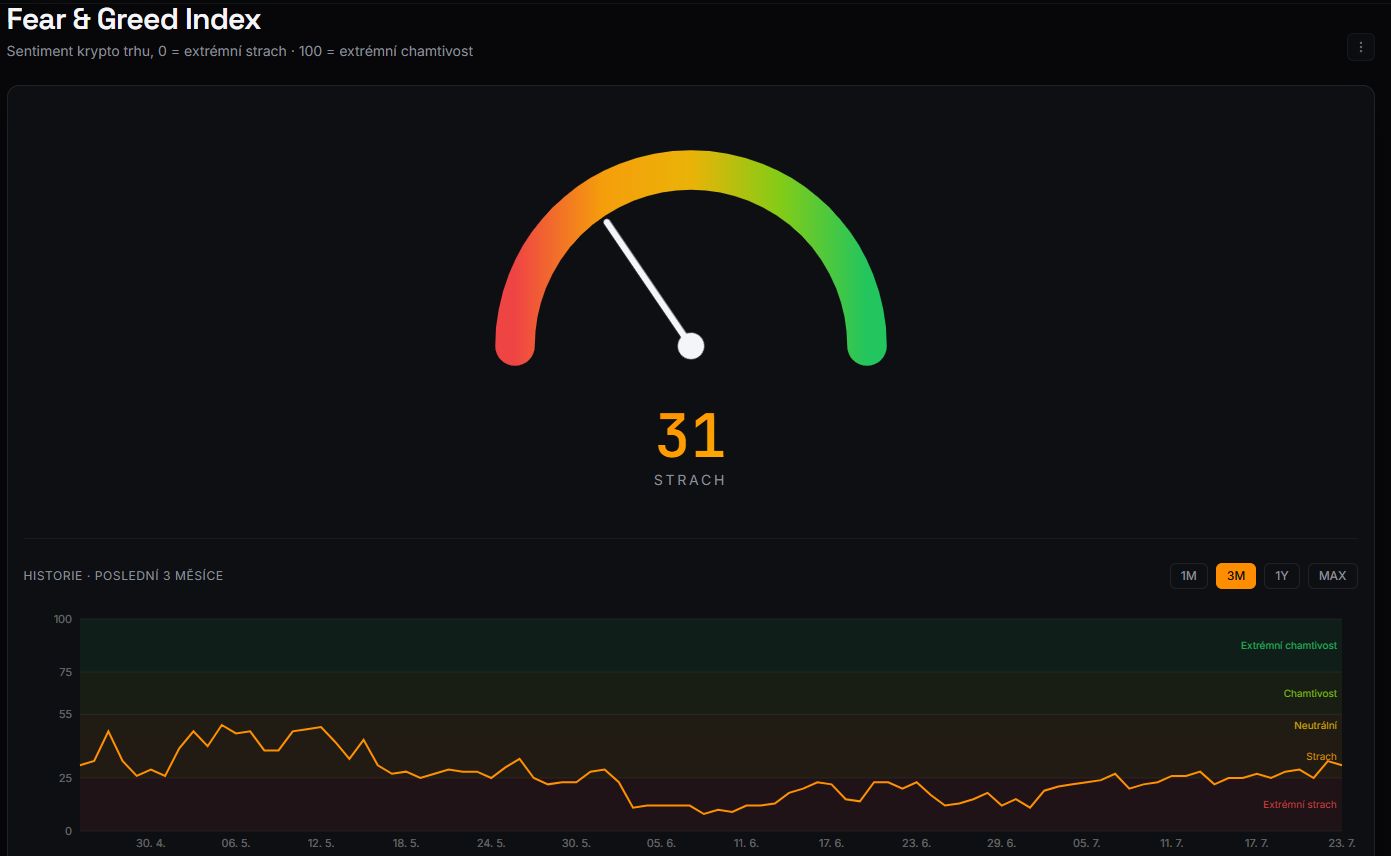Click the white gauge needle pivot
The width and height of the screenshot is (1391, 856).
(x=691, y=346)
